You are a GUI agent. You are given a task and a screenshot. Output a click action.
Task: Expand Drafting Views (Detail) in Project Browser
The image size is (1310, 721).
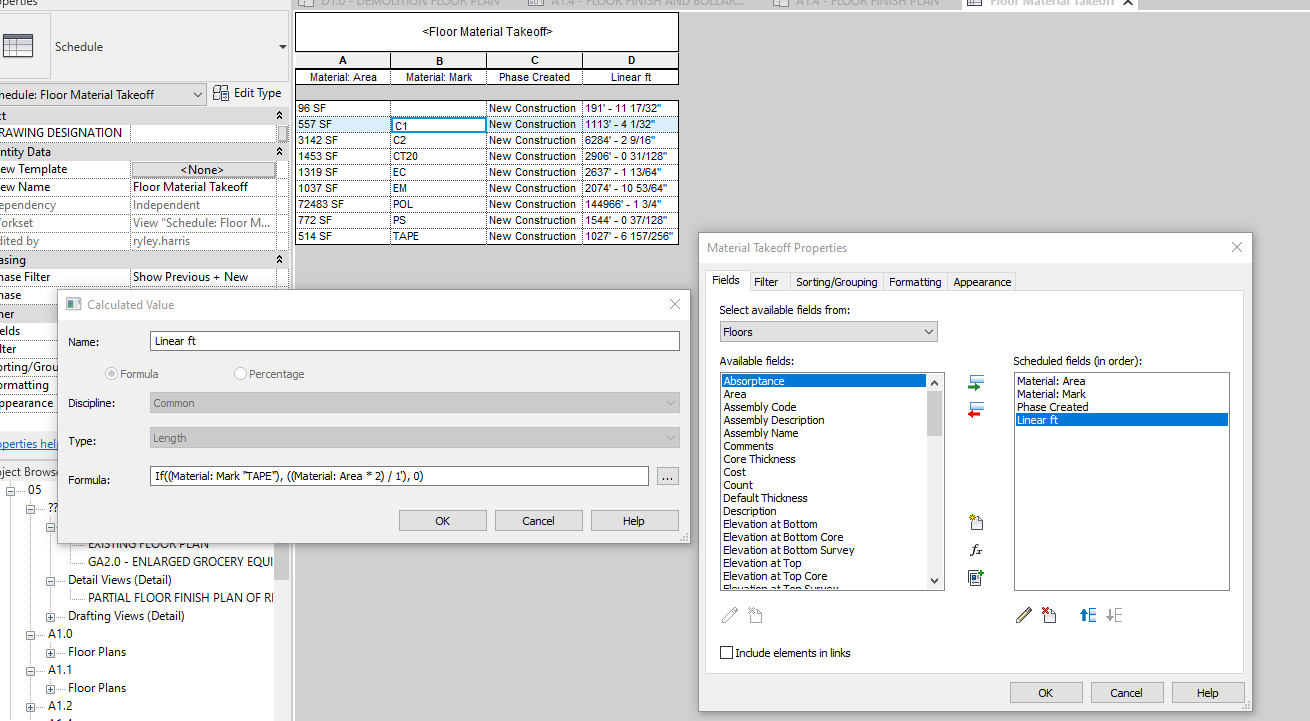click(x=51, y=616)
